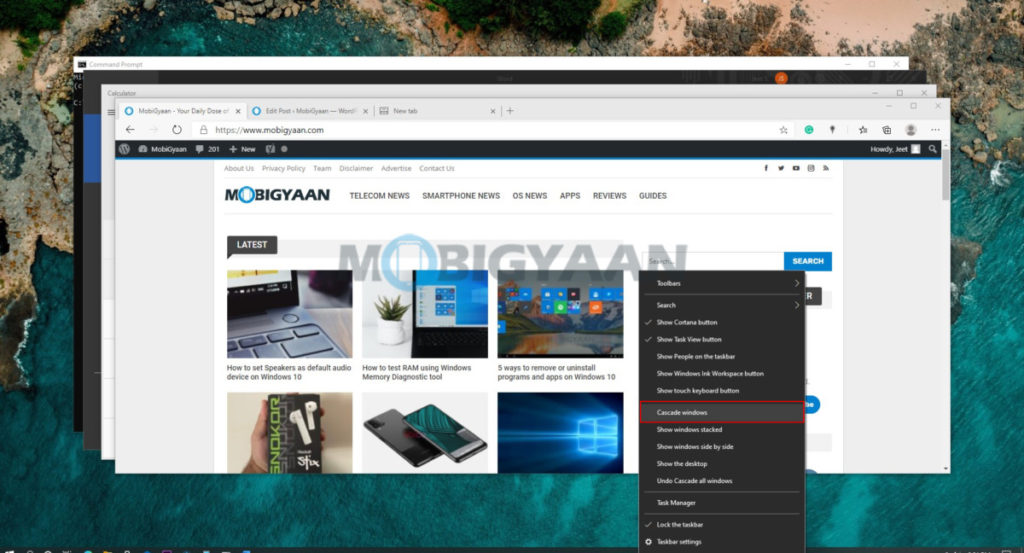This screenshot has width=1024, height=553.
Task: Open TELECOM NEWS navigation menu
Action: pos(379,196)
